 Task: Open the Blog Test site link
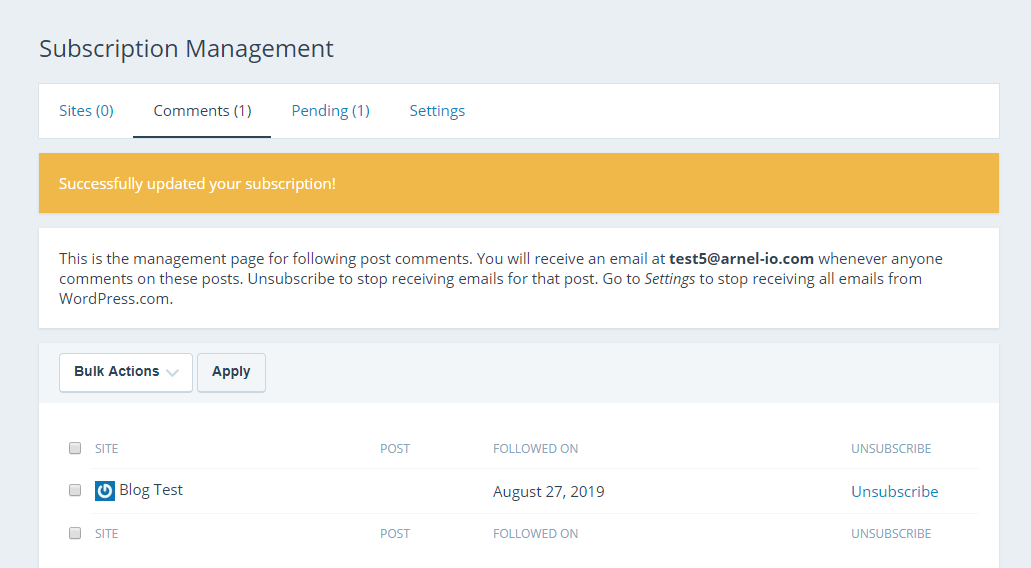point(151,490)
